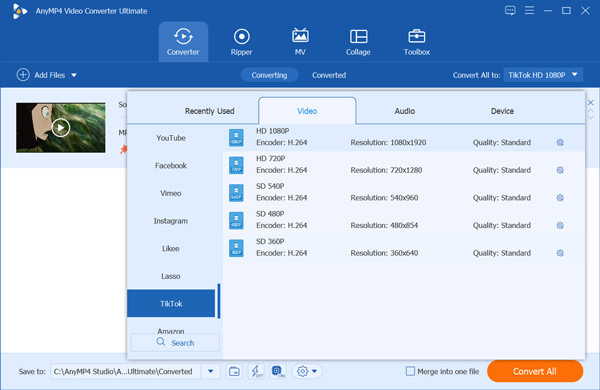The height and width of the screenshot is (390, 600).
Task: Select Amazon in the format category list
Action: 171,330
